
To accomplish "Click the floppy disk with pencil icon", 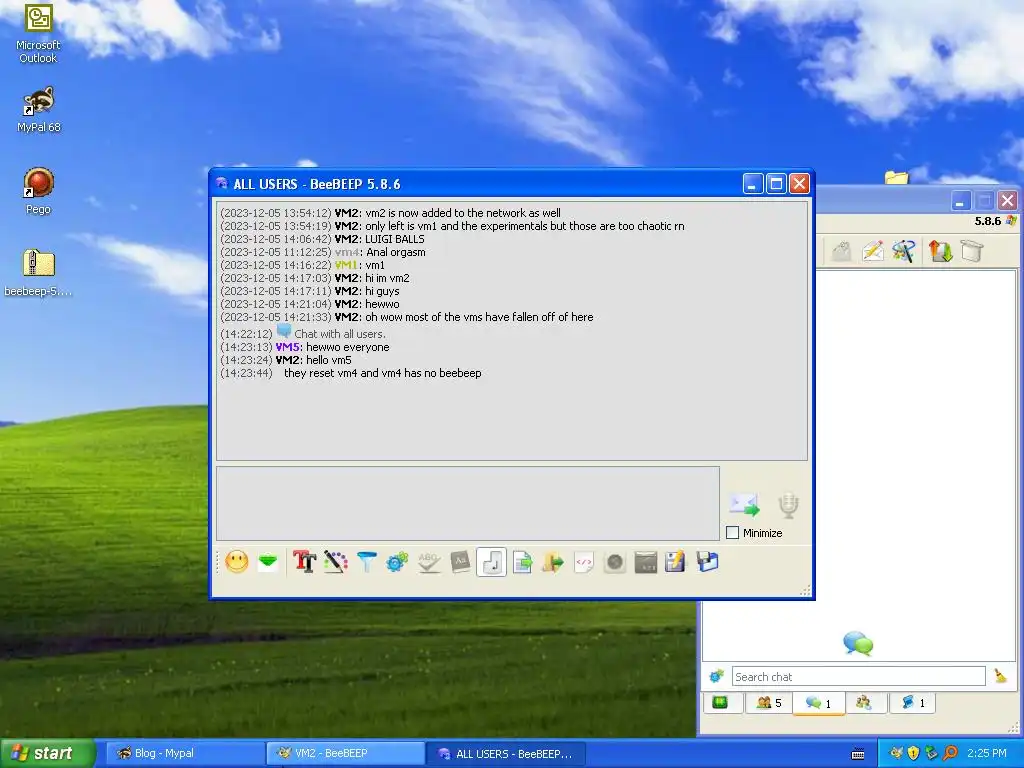I will click(x=675, y=562).
